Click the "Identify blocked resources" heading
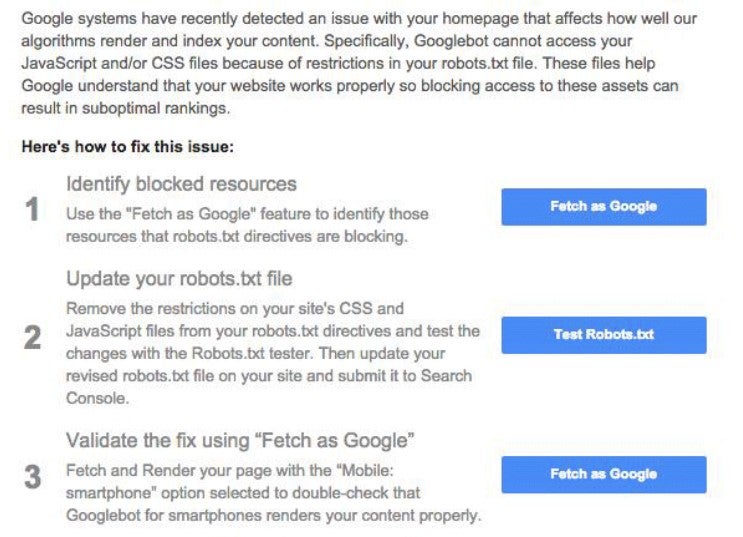Viewport: 743px width, 537px height. 181,184
